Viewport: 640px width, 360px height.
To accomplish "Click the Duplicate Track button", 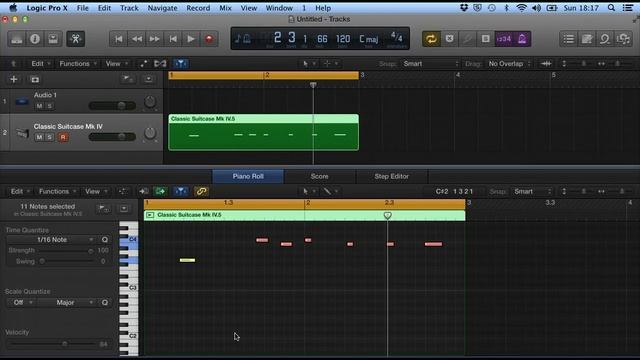I will coord(35,79).
